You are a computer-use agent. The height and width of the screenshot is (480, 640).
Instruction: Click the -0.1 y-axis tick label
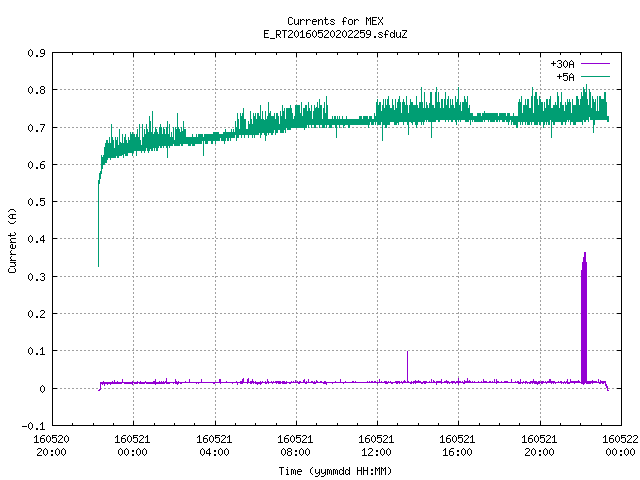pos(33,426)
